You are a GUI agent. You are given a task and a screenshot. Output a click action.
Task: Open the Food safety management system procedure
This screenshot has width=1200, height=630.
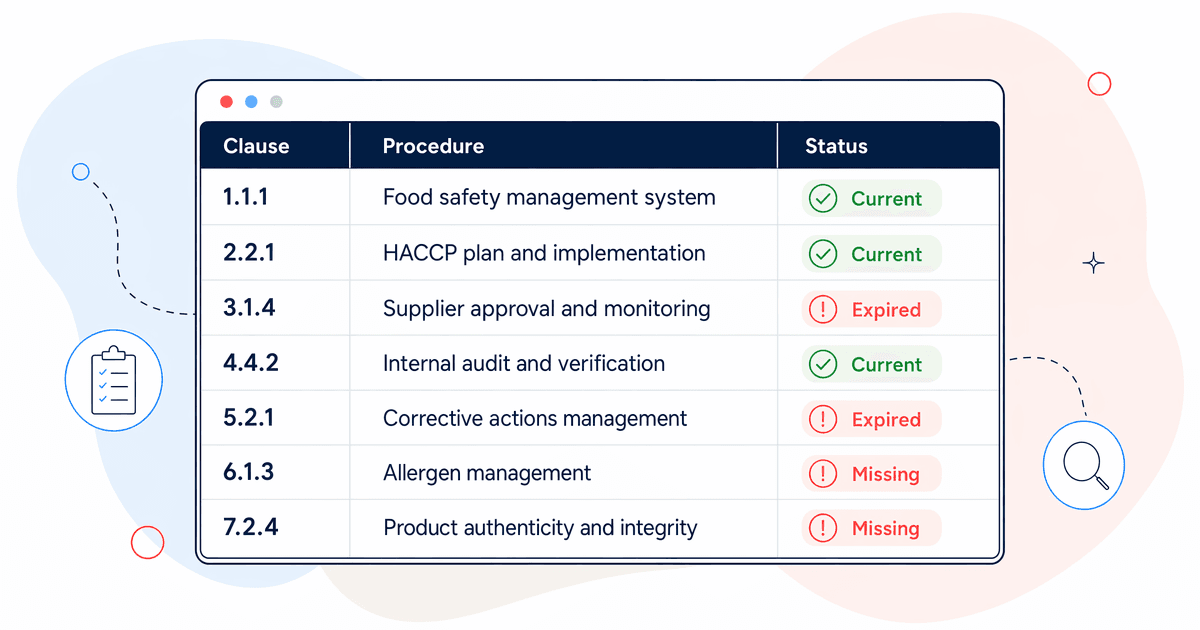(549, 198)
